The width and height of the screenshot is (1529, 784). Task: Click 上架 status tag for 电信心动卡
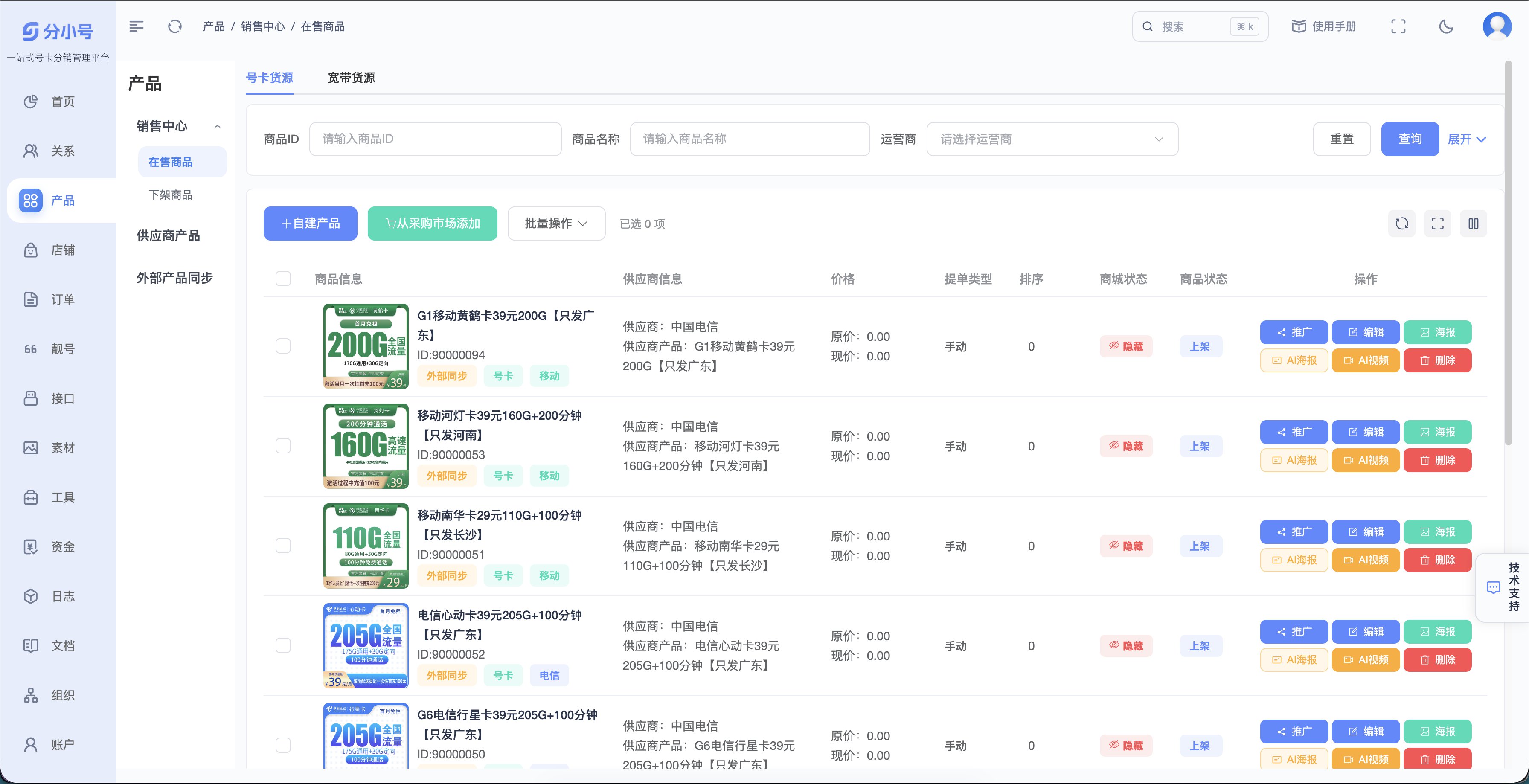pos(1201,645)
